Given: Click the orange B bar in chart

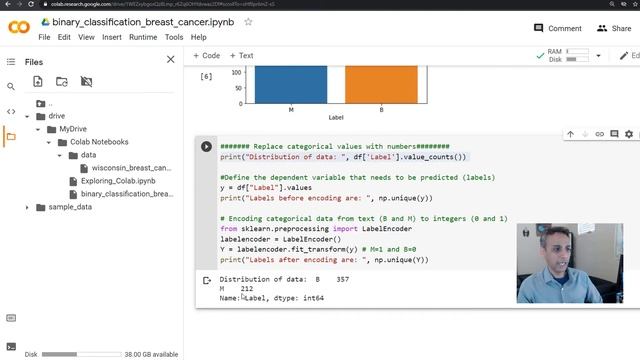Looking at the screenshot, I should [x=381, y=84].
